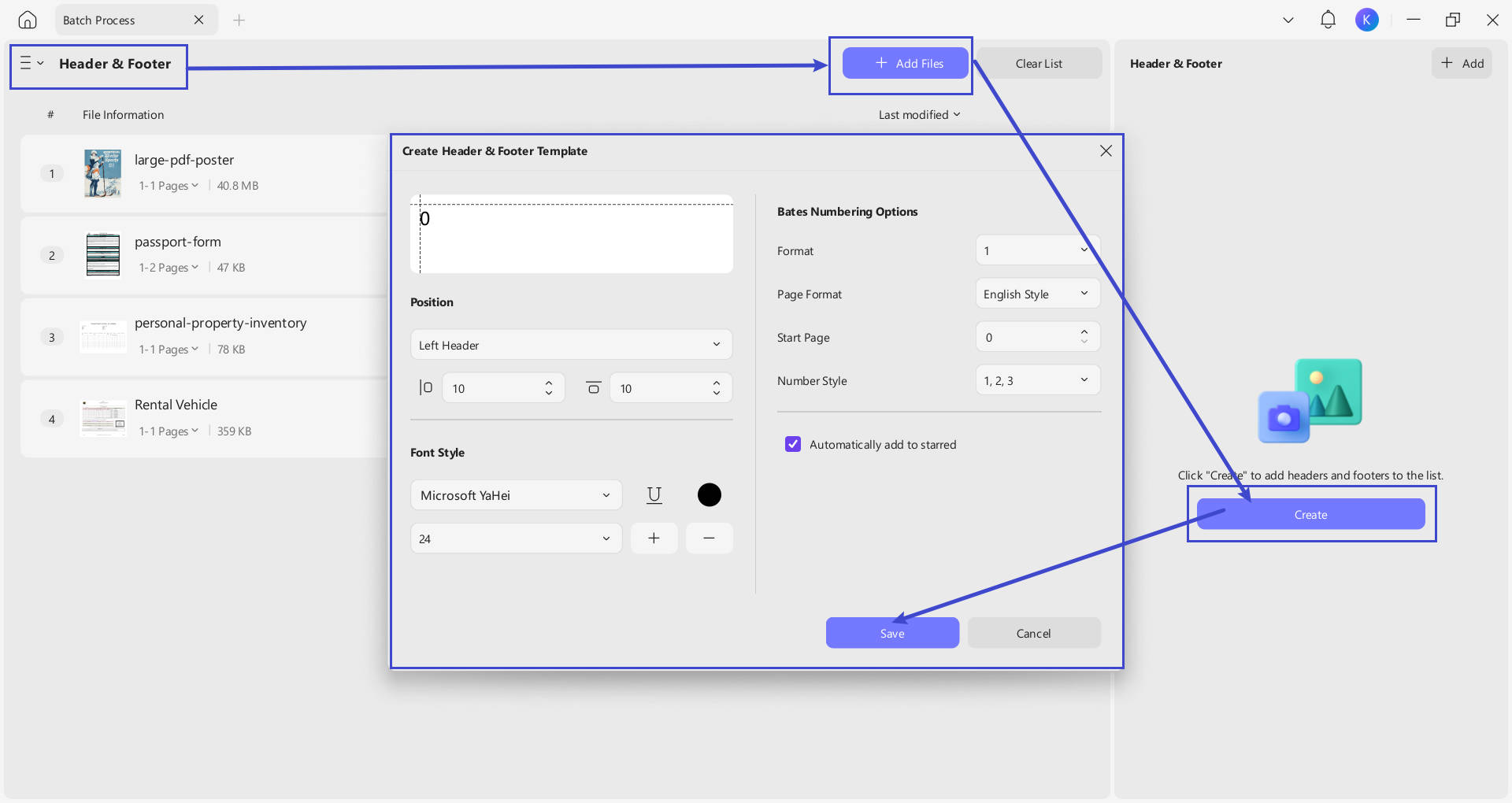Click the left margin icon
The width and height of the screenshot is (1512, 803).
[x=425, y=387]
